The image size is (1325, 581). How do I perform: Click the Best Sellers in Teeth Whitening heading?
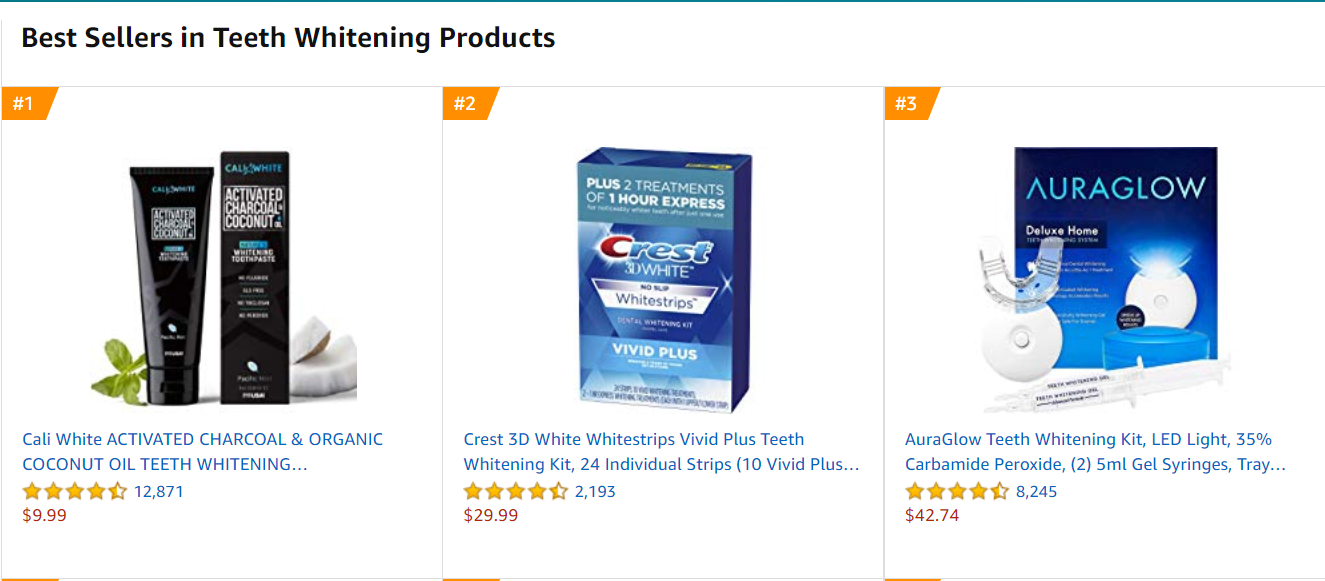point(288,37)
